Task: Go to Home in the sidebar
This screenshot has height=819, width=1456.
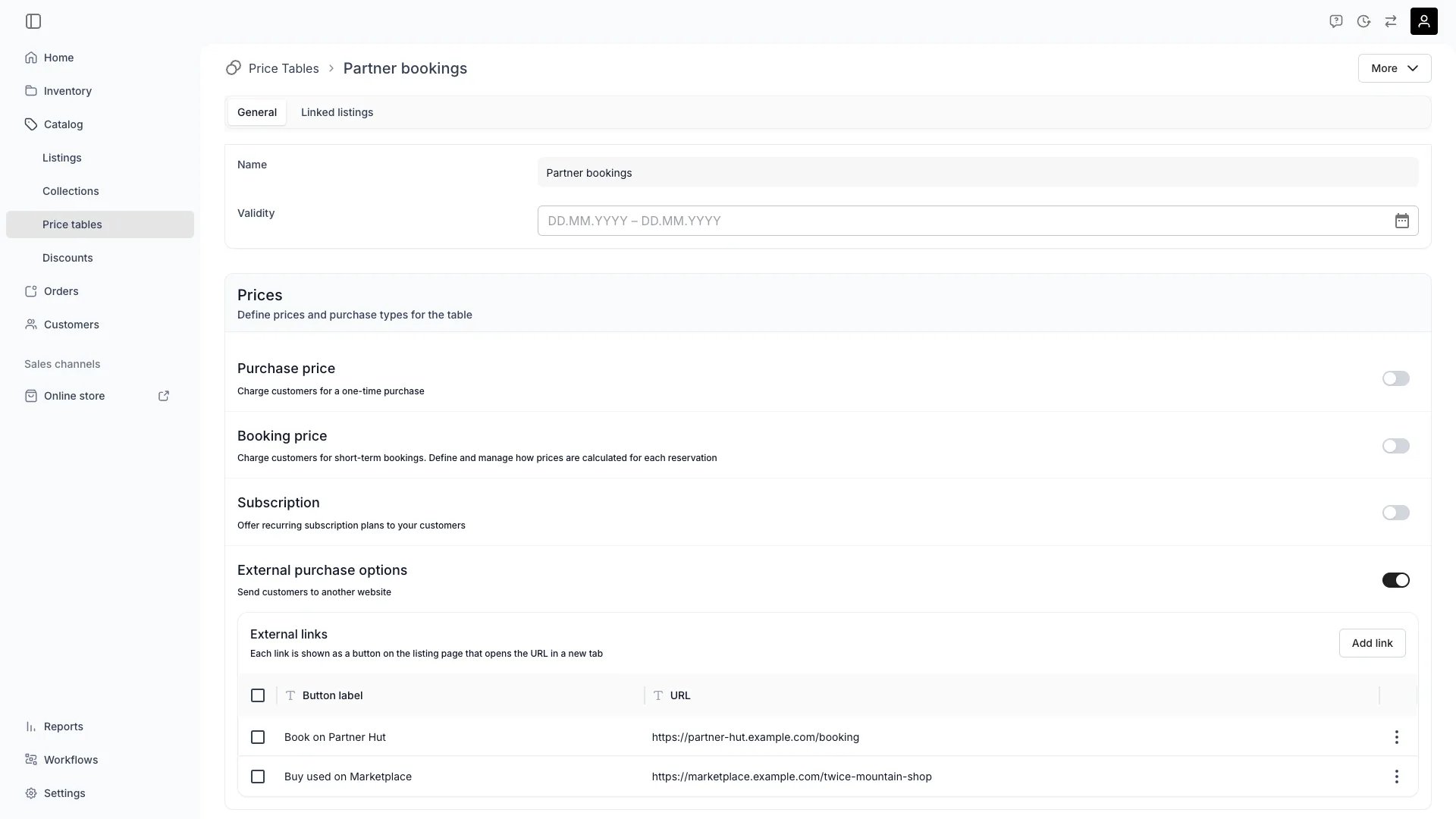Action: 100,58
